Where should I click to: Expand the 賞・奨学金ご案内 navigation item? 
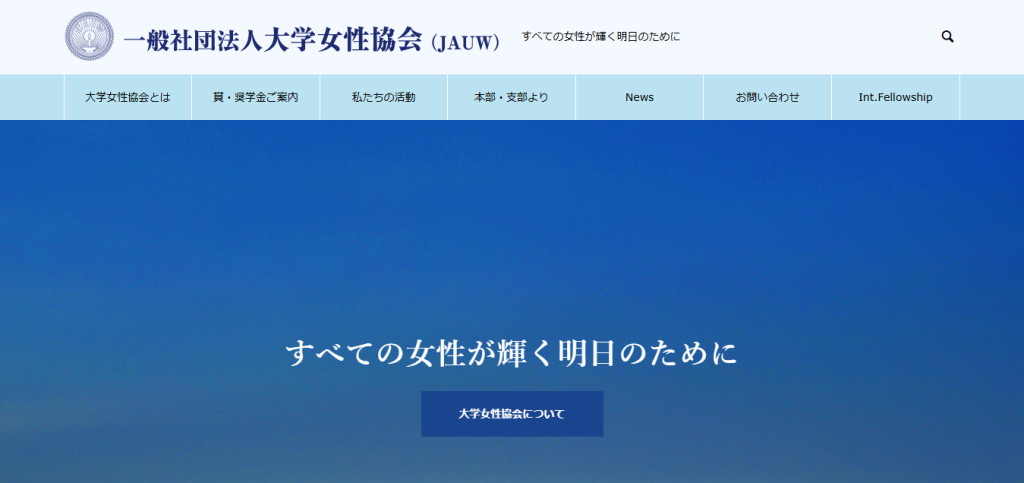pos(255,98)
